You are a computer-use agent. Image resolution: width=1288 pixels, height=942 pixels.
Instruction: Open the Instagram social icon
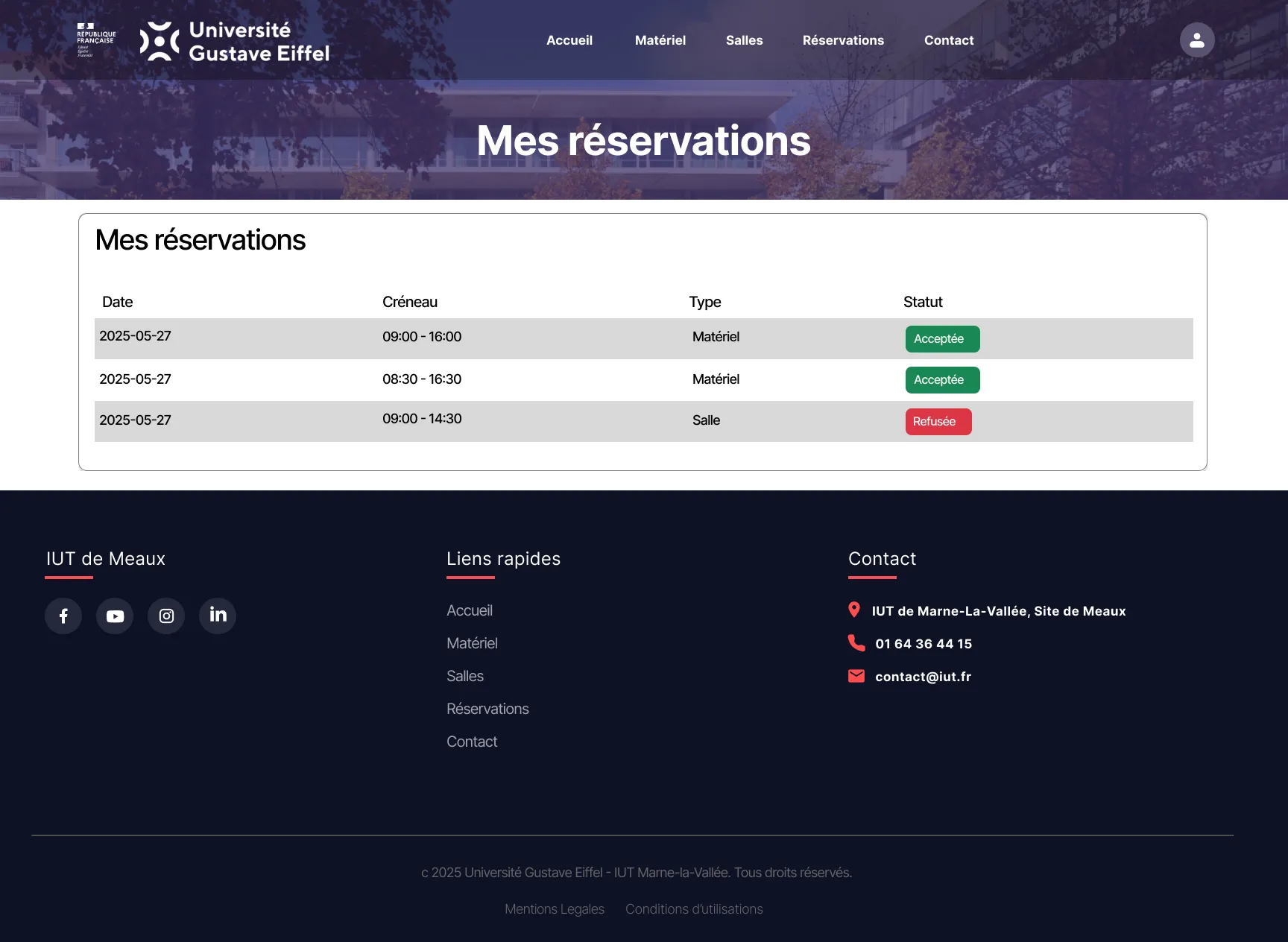pos(166,616)
